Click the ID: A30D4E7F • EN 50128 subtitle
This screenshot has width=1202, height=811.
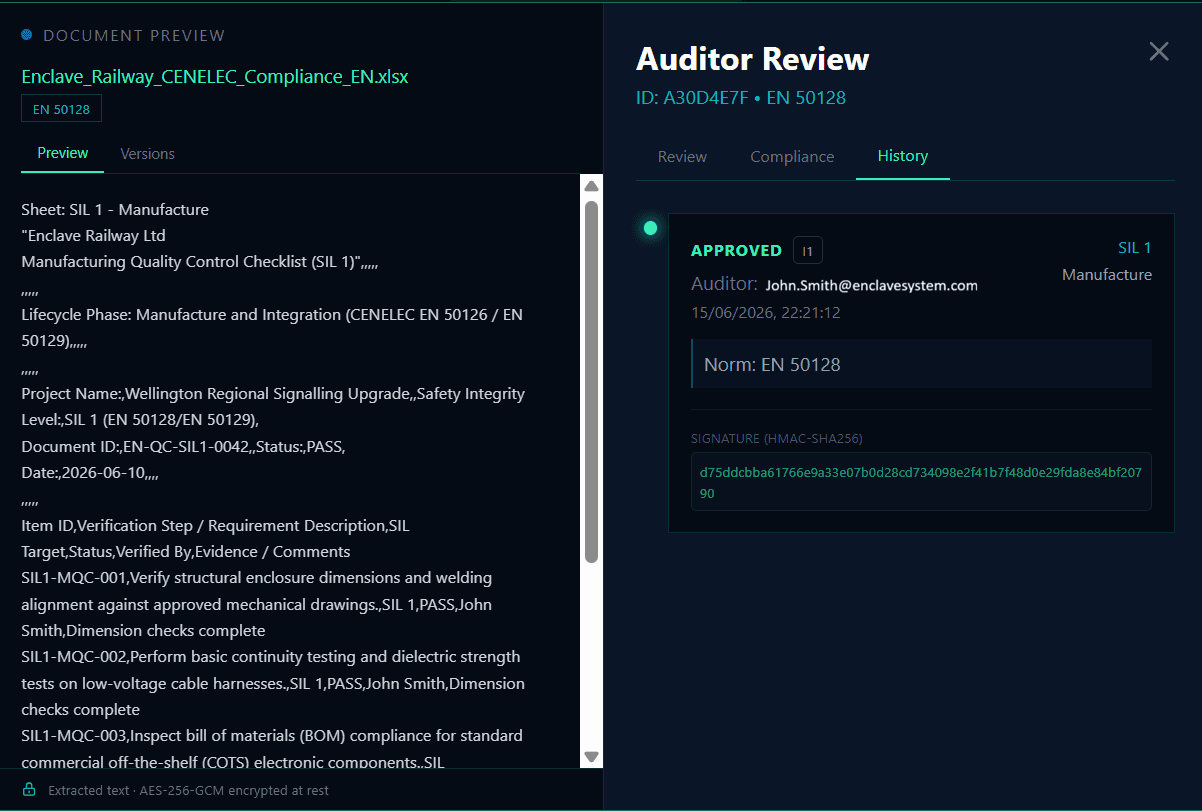[x=741, y=98]
